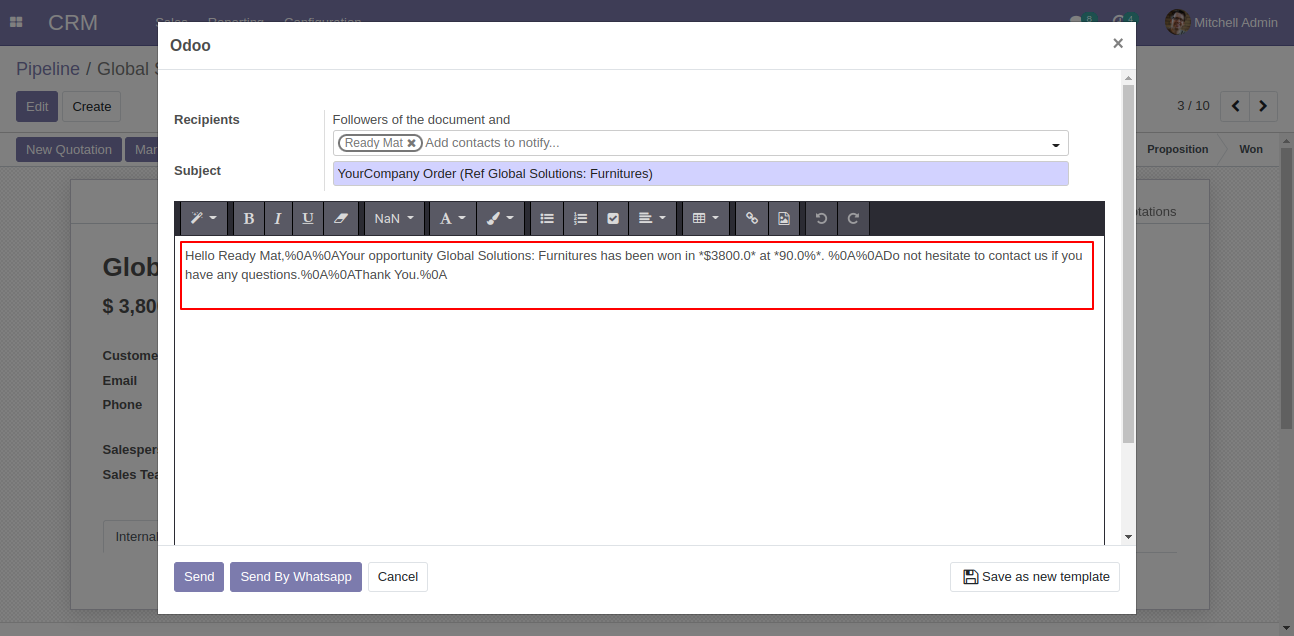Remove Ready Mat recipient tag
Viewport: 1294px width, 636px height.
[411, 143]
